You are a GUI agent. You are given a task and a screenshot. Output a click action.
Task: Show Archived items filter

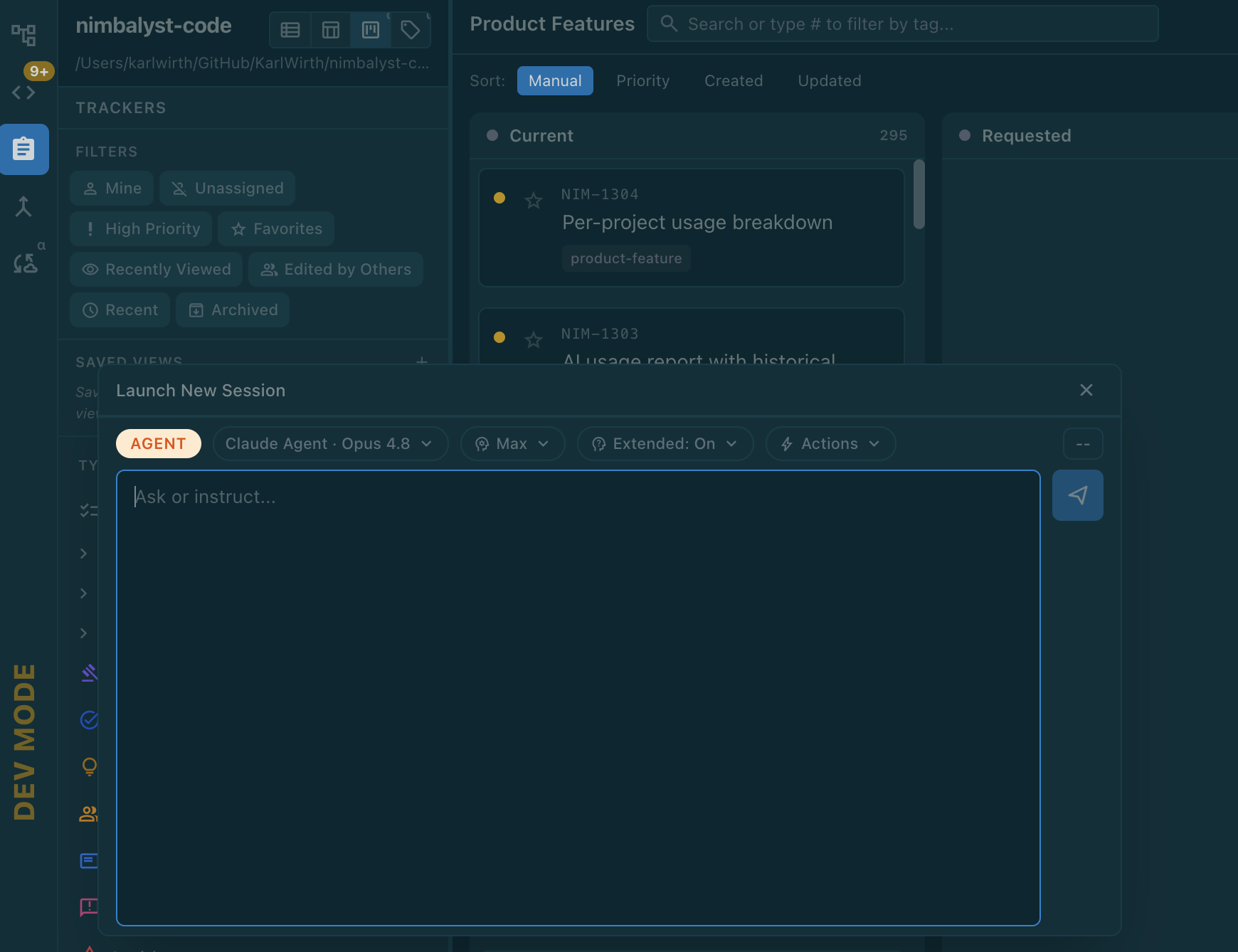coord(233,310)
